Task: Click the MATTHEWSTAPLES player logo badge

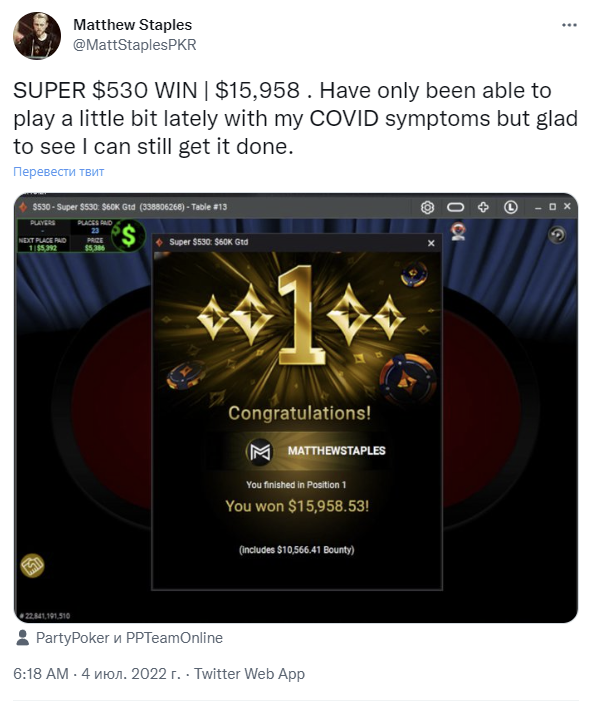Action: 260,451
